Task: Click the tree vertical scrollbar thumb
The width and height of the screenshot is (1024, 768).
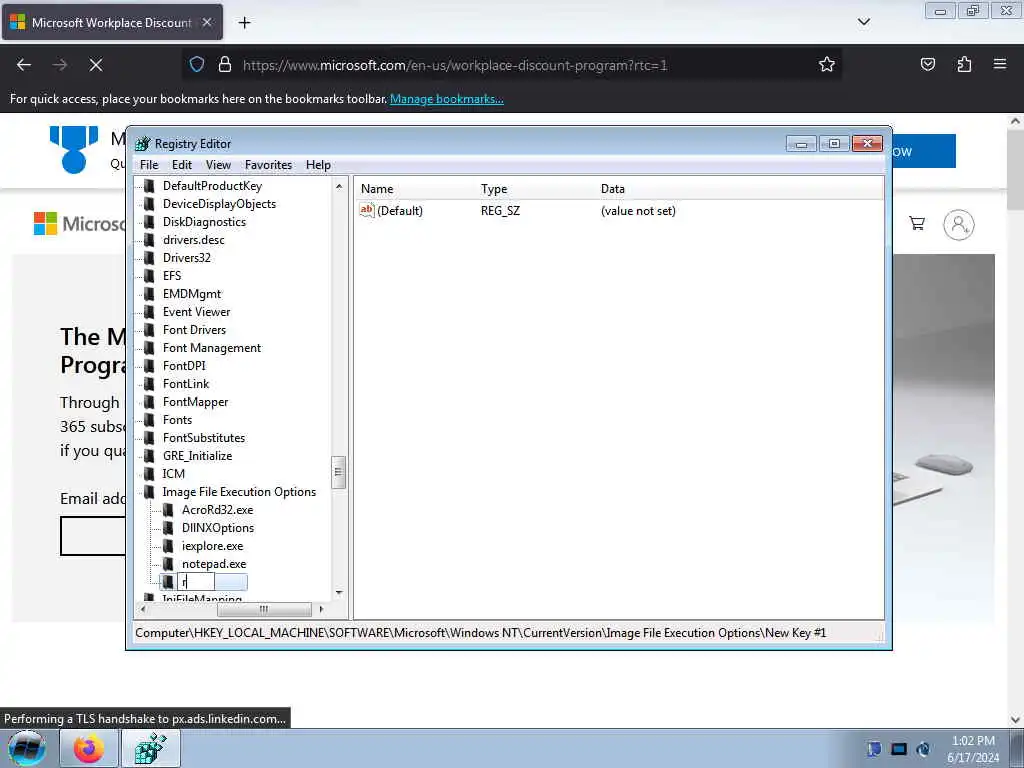Action: [x=338, y=472]
